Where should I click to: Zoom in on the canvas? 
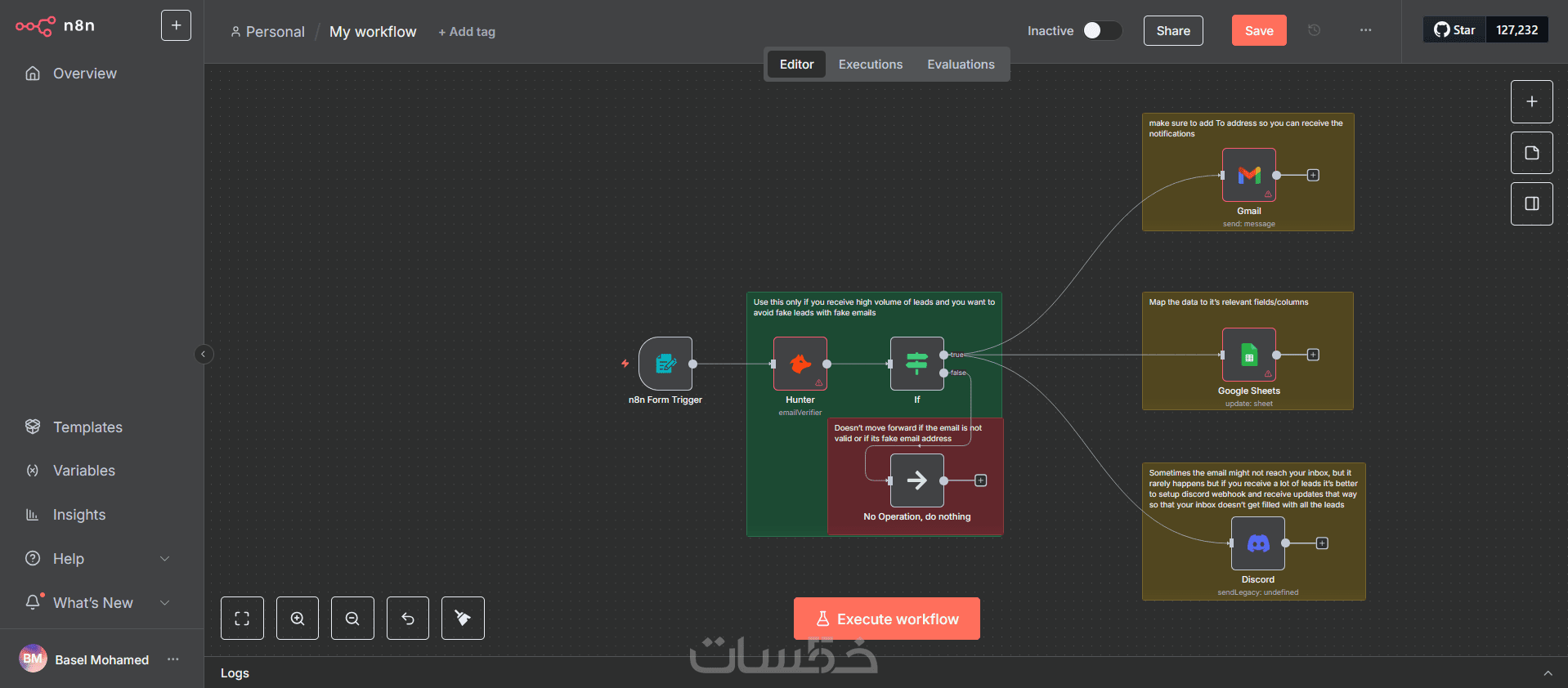click(298, 618)
